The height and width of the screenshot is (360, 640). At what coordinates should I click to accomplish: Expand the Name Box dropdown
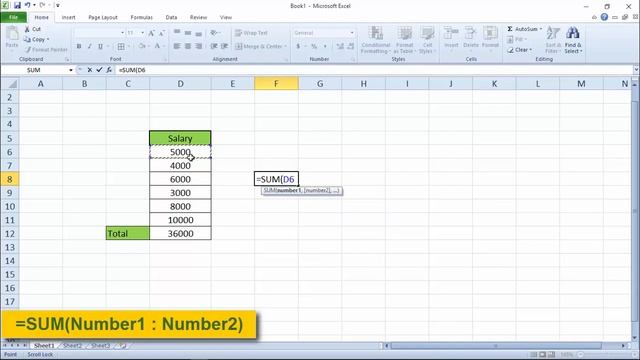pyautogui.click(x=71, y=70)
